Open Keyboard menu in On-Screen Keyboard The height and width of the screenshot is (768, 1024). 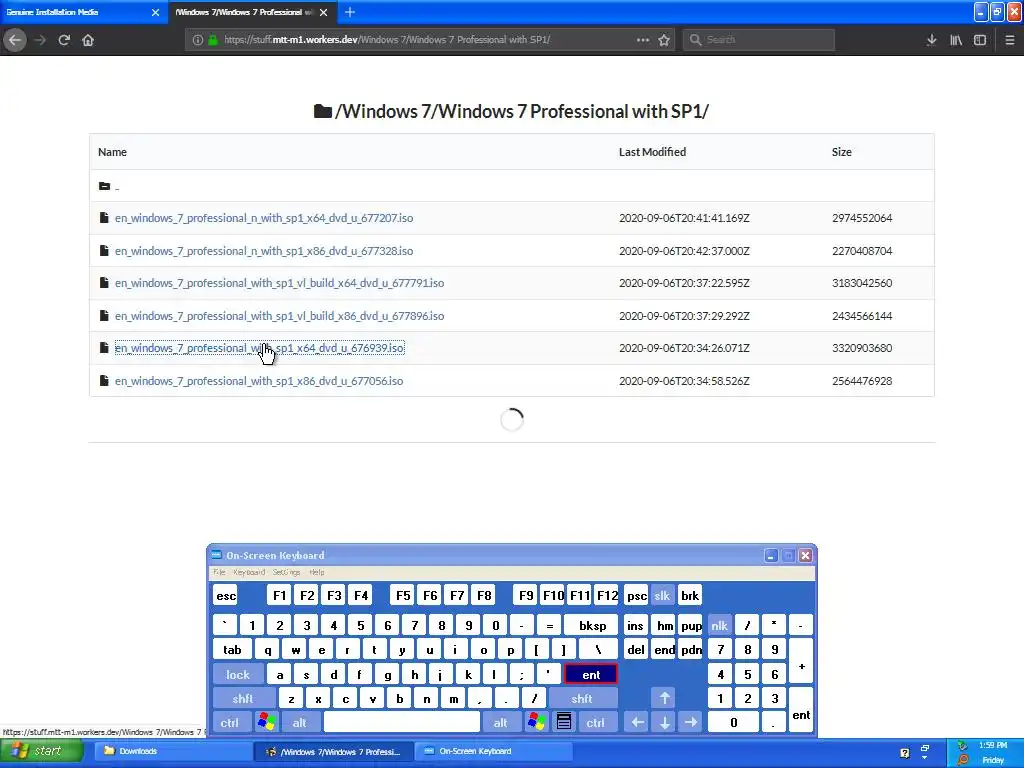(x=249, y=572)
